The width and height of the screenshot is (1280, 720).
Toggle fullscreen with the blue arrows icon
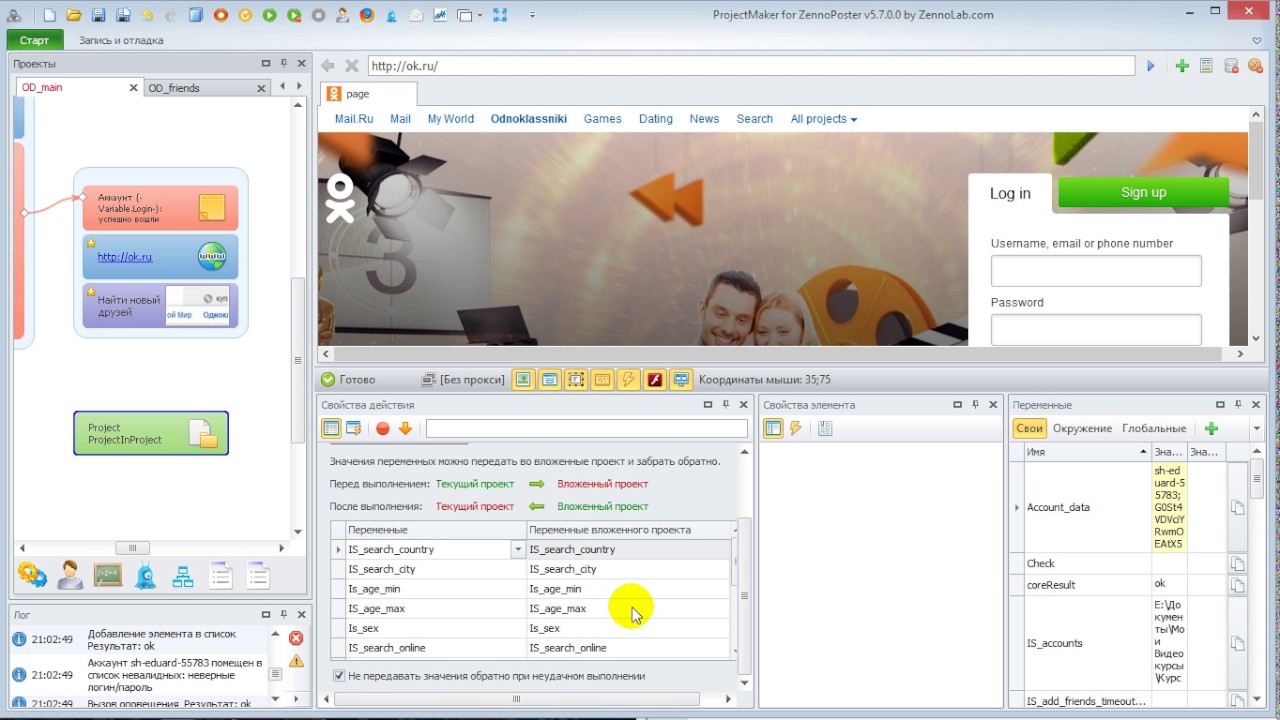[x=500, y=15]
